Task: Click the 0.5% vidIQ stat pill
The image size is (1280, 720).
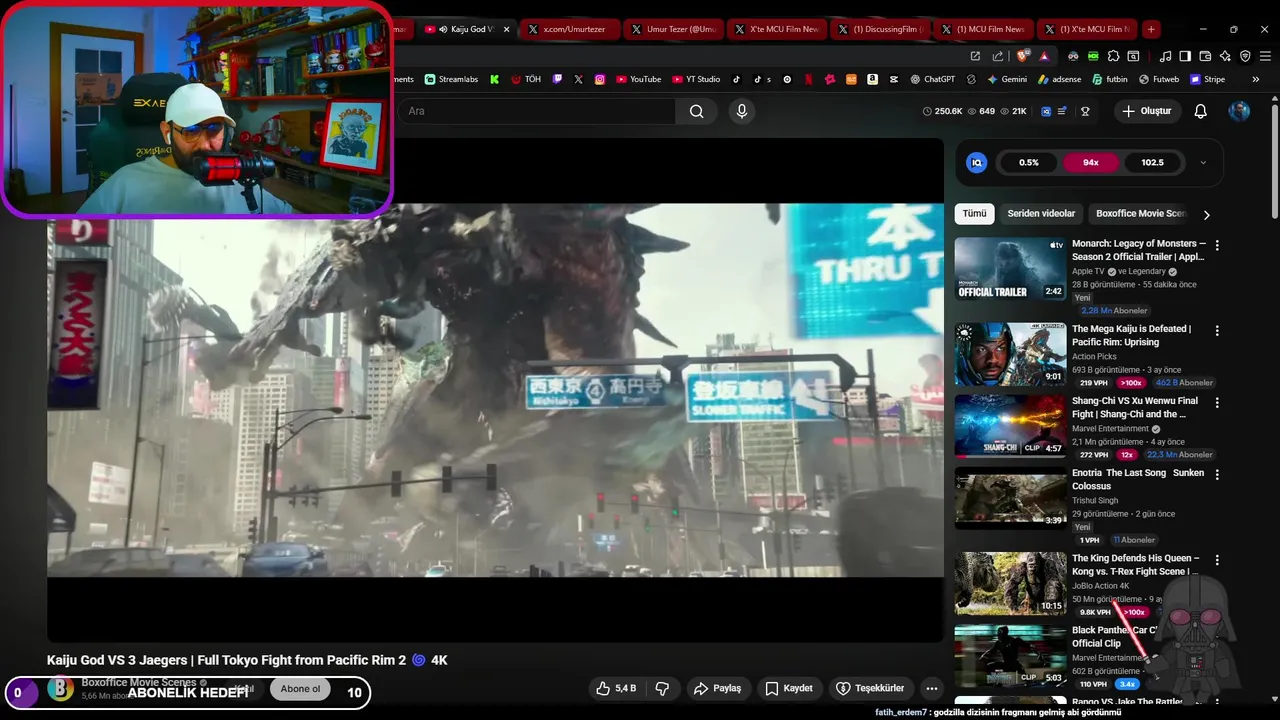Action: (1029, 162)
